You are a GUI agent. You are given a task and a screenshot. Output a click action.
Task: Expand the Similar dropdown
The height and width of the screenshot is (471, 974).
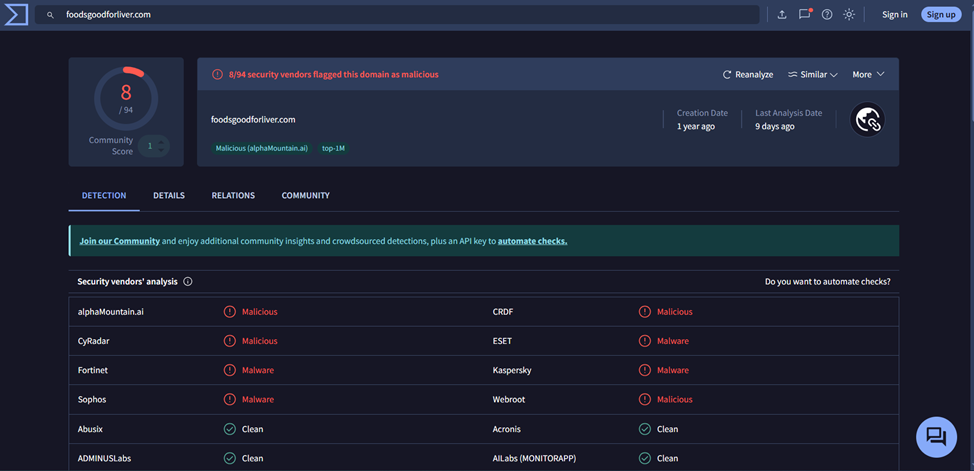[x=812, y=75]
